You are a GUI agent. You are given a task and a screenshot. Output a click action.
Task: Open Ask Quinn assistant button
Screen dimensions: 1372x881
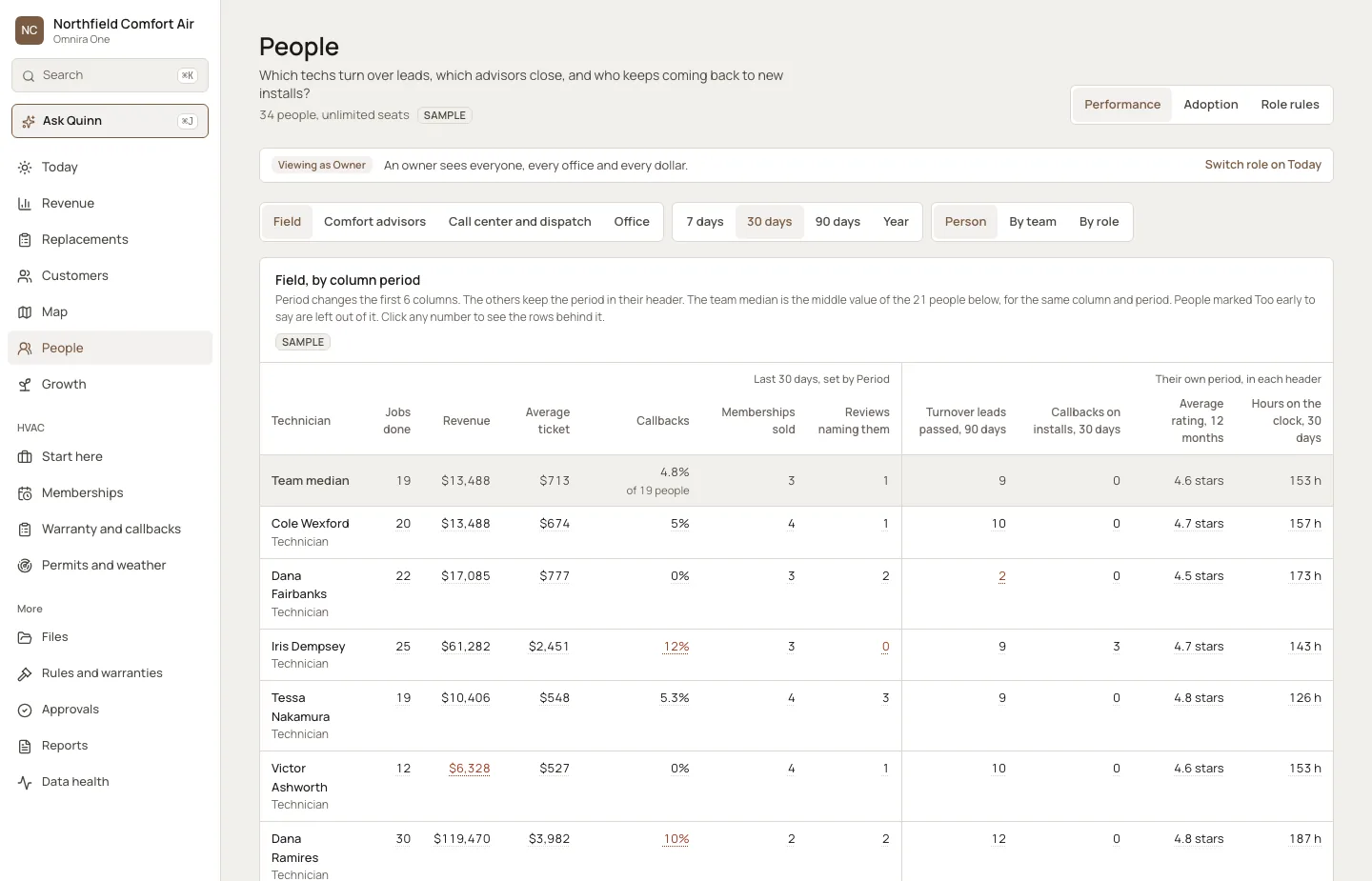(110, 121)
